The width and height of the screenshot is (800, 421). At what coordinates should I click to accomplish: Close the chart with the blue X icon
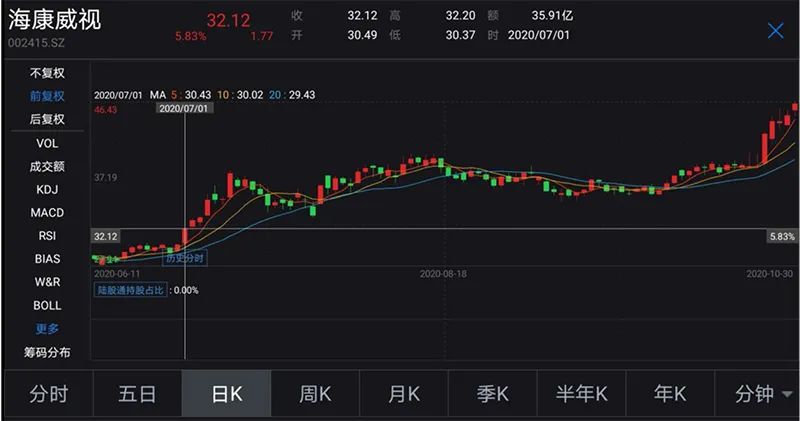coord(775,31)
